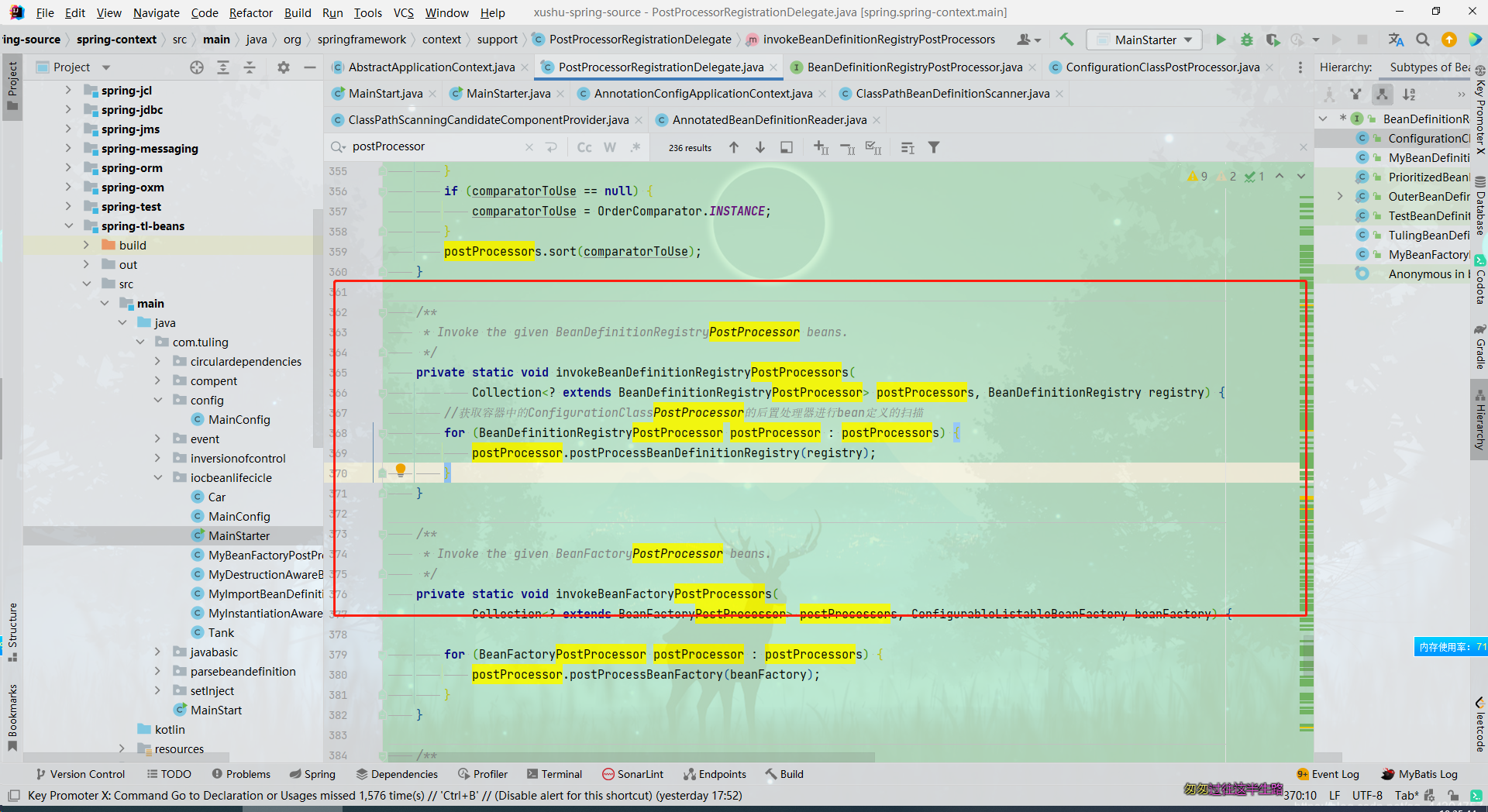Viewport: 1488px width, 812px height.
Task: Switch to ClassPathBeanDefinitionScanner.java tab
Action: click(952, 94)
